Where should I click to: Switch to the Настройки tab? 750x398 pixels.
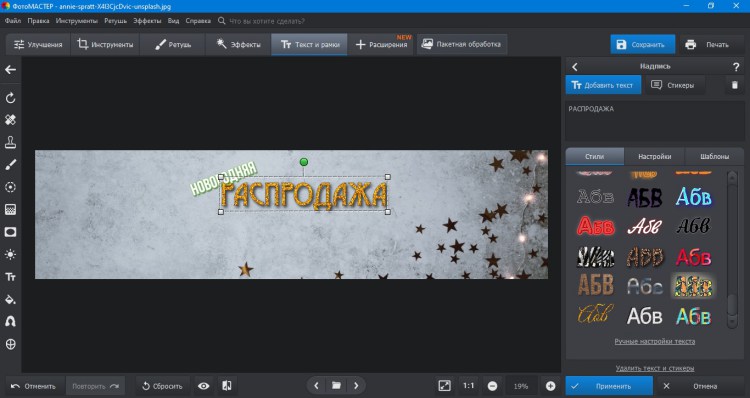pyautogui.click(x=654, y=156)
